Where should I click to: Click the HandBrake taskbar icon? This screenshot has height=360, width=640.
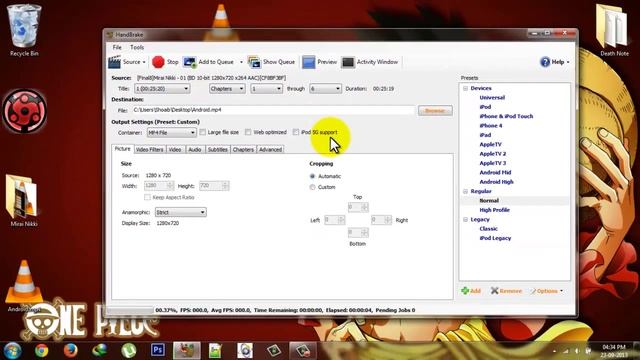click(x=187, y=351)
